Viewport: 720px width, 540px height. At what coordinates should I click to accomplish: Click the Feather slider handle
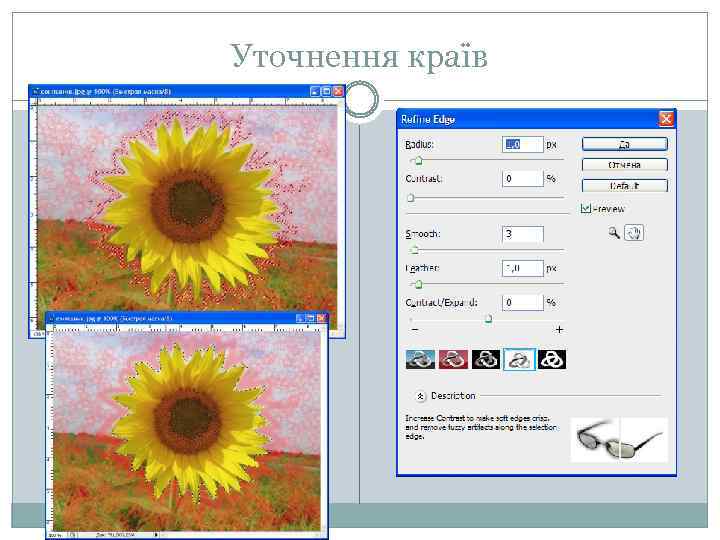point(418,285)
